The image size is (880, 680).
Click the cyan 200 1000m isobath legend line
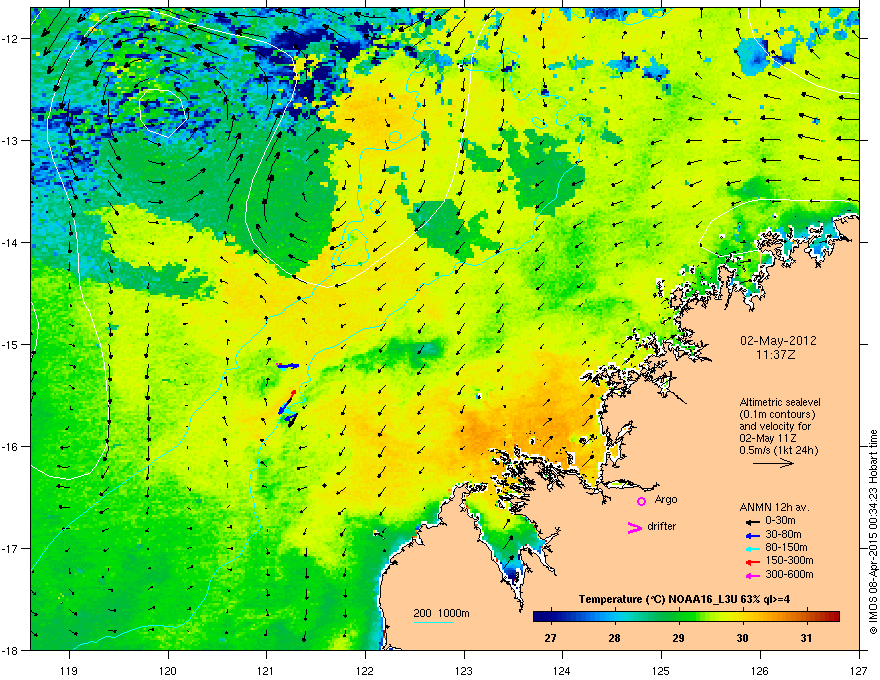(434, 622)
